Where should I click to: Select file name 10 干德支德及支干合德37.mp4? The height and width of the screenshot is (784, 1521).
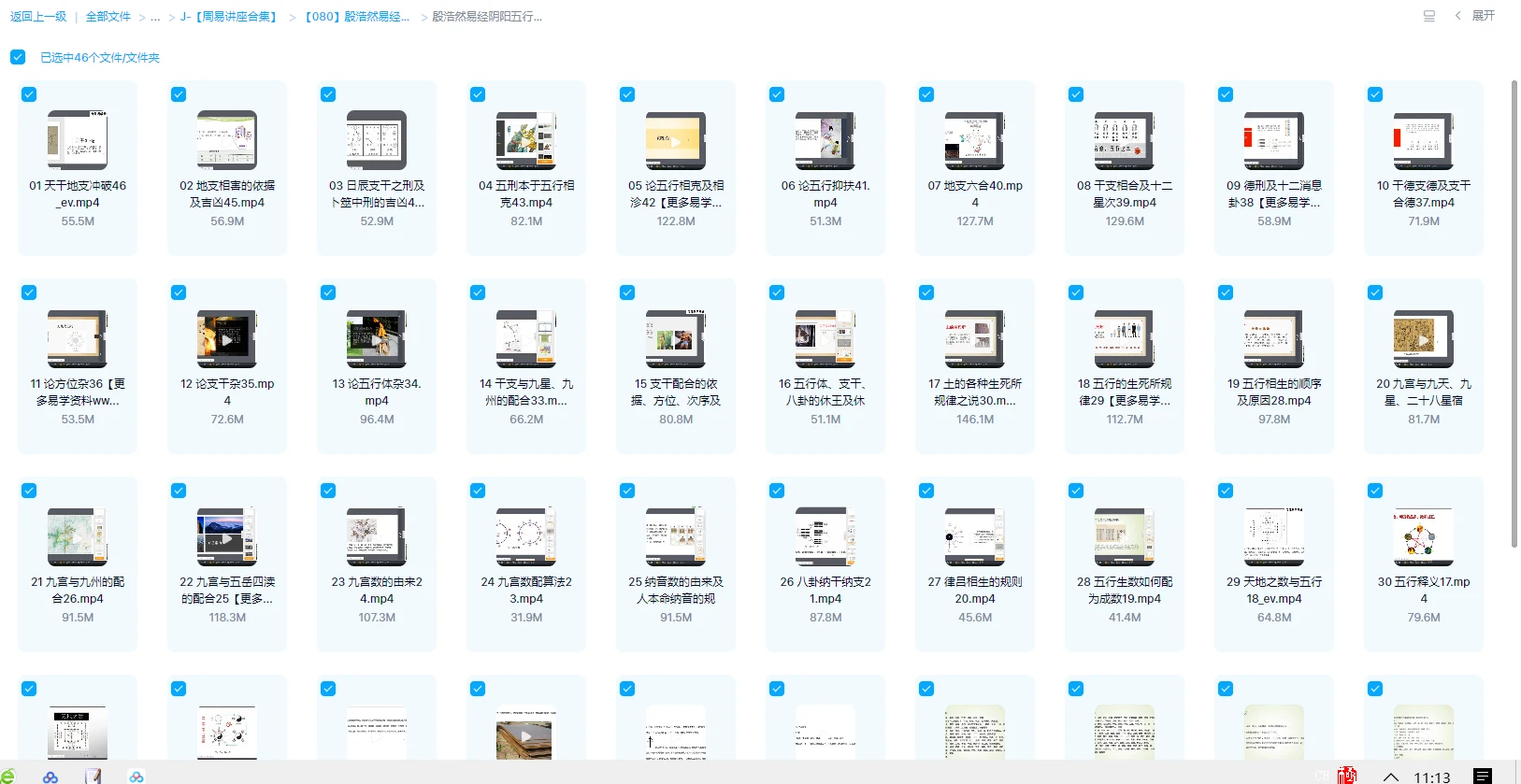tap(1424, 194)
